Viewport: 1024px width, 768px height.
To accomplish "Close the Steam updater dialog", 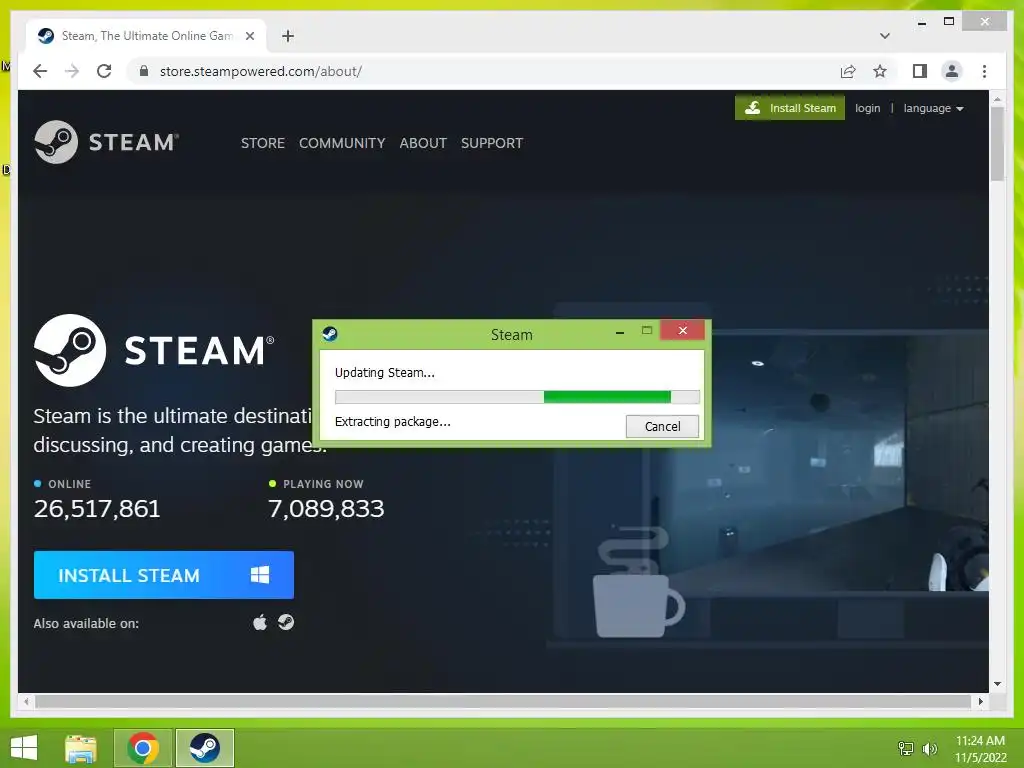I will click(682, 330).
